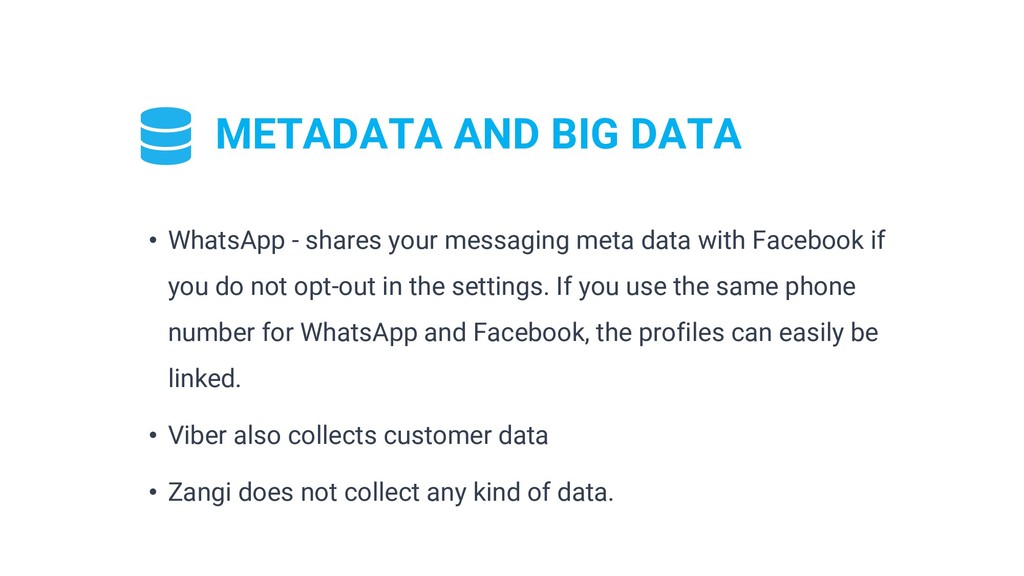Click the Zangi does not collect line
The image size is (1024, 576).
[391, 492]
